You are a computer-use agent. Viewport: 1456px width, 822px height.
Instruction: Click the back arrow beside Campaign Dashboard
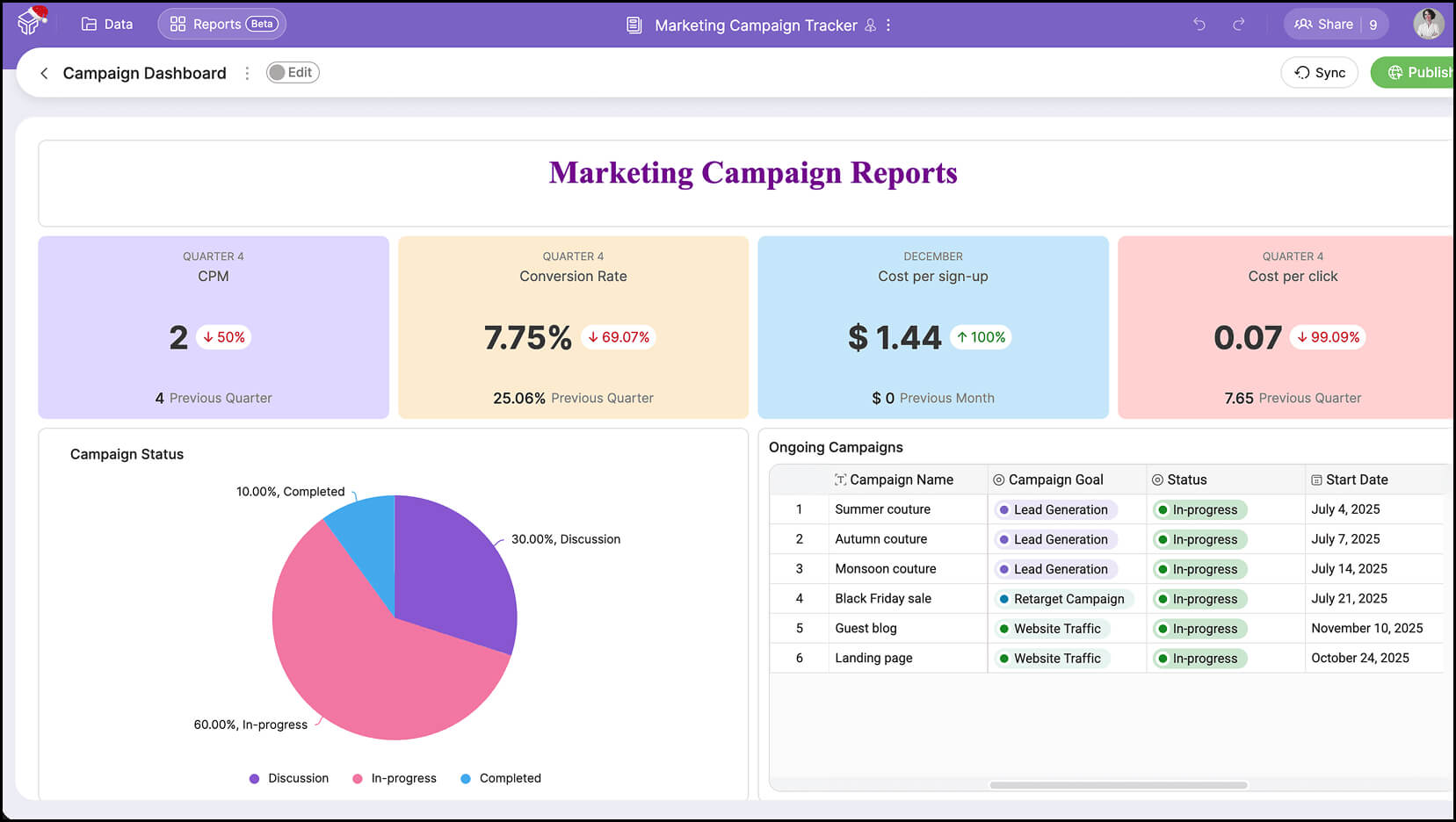[x=44, y=73]
